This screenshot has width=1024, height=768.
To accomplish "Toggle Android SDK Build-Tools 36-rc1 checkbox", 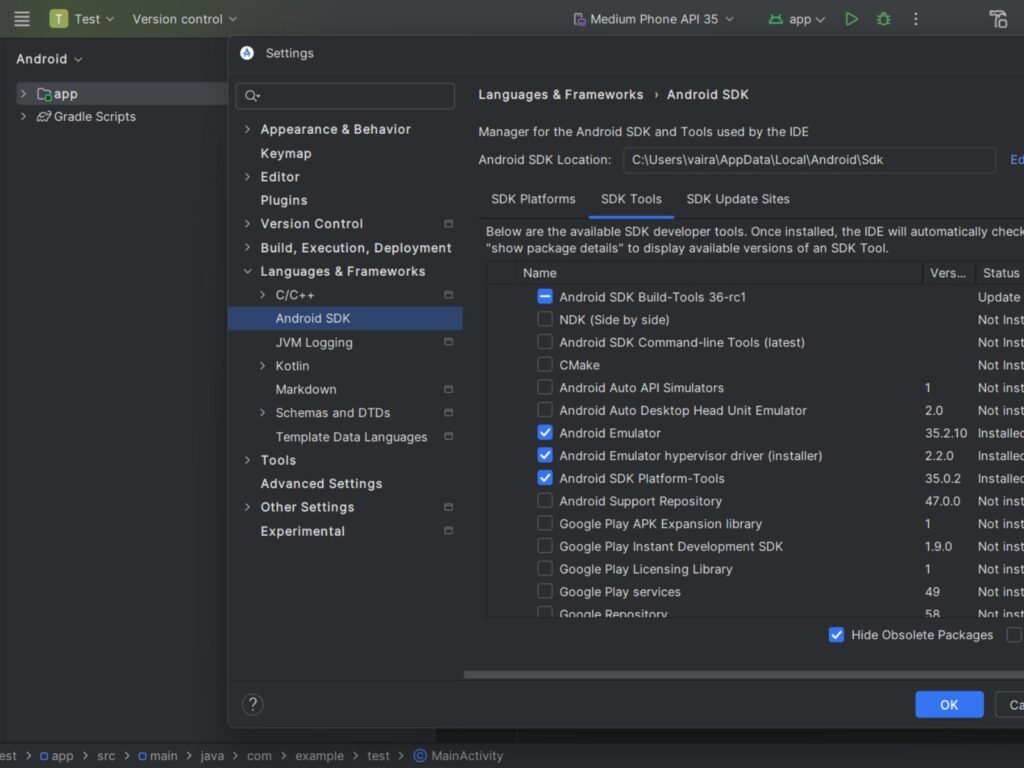I will tap(545, 296).
